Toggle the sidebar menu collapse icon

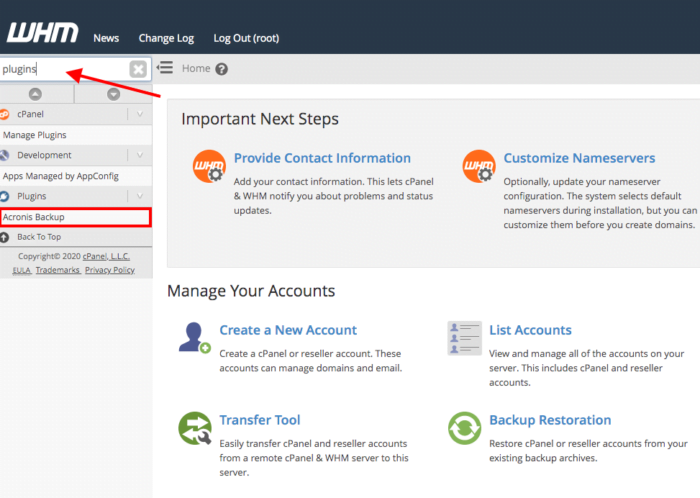click(165, 68)
